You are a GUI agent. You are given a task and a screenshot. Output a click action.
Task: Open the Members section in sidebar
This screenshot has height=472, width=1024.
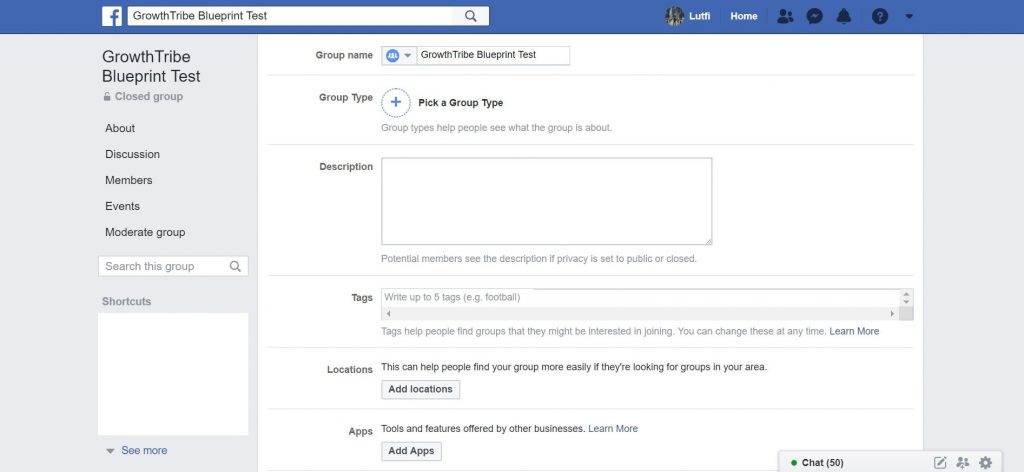click(129, 181)
